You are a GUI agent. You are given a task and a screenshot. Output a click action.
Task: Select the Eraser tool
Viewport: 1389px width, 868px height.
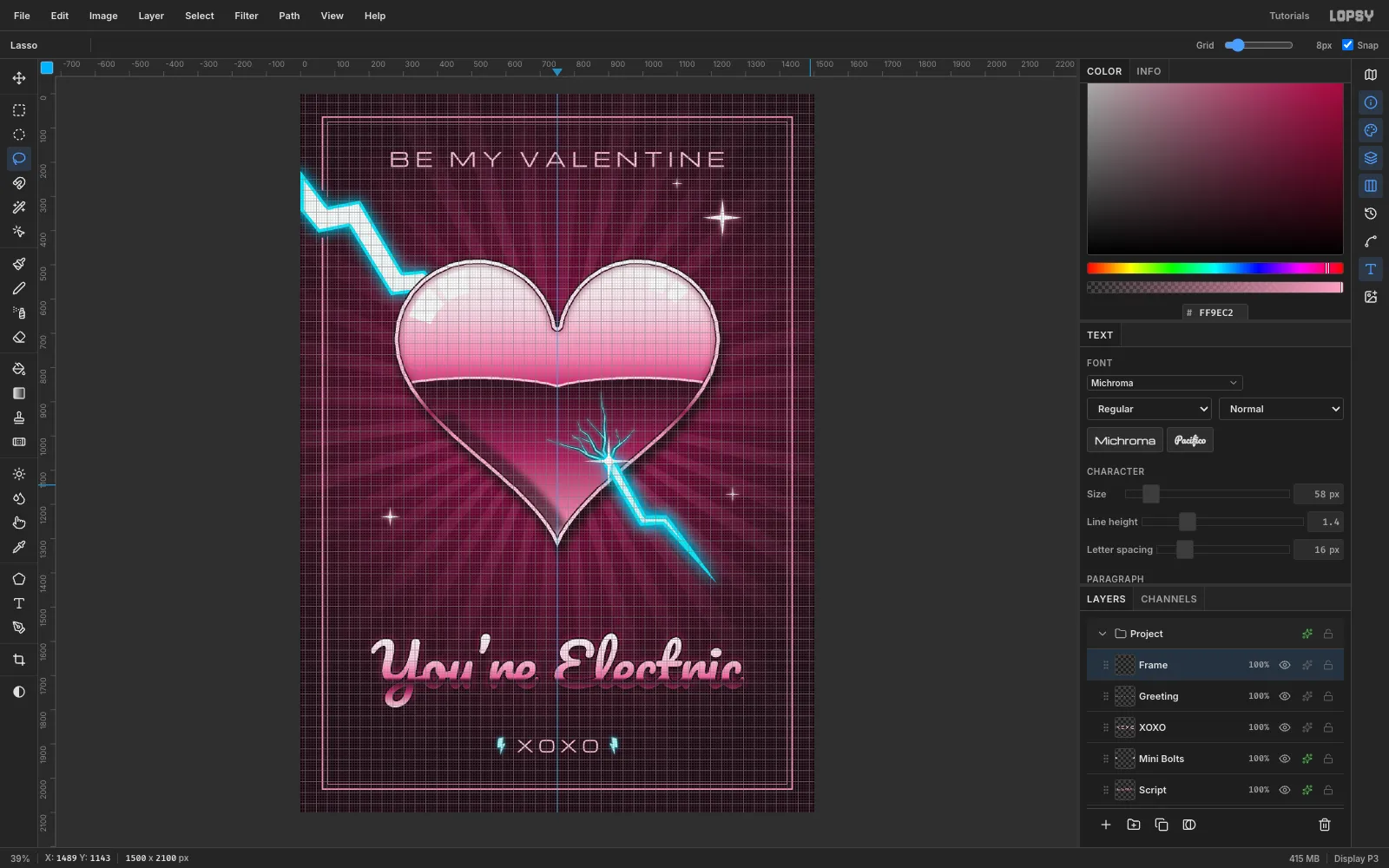[19, 337]
